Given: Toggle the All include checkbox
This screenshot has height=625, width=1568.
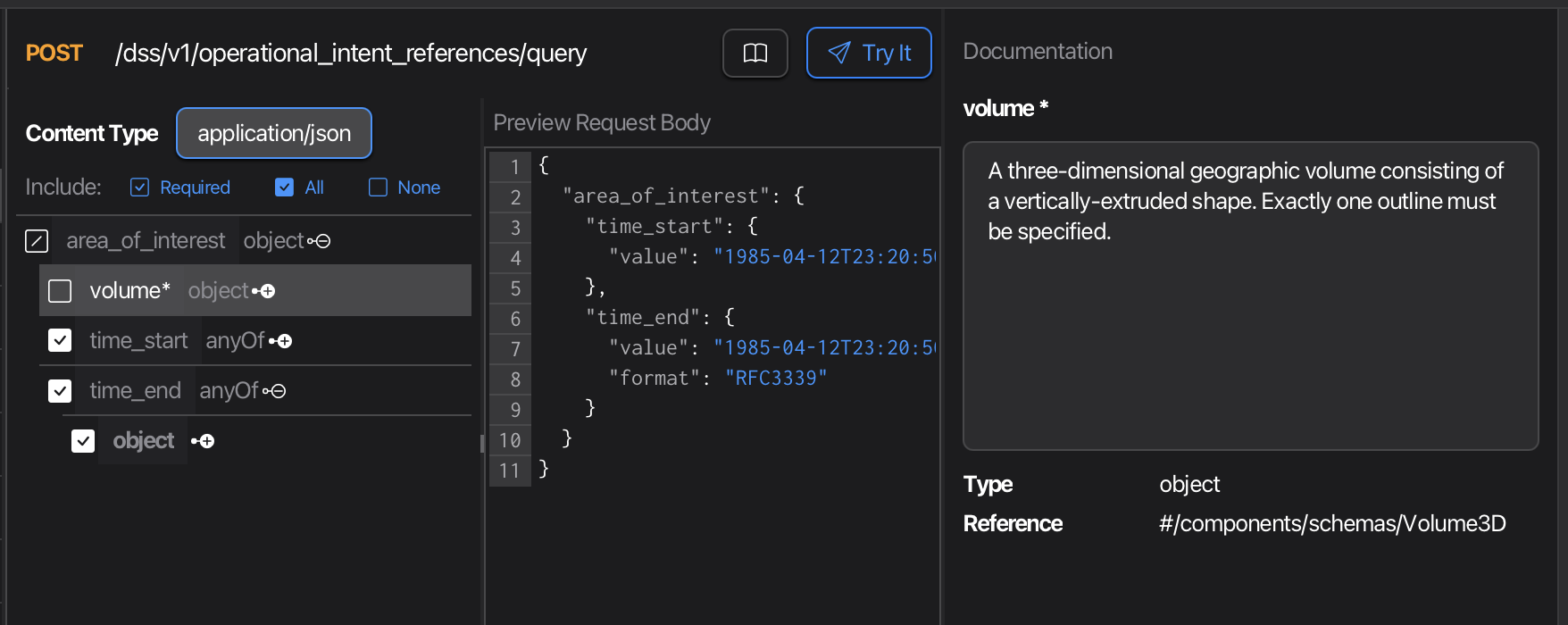Looking at the screenshot, I should 285,187.
